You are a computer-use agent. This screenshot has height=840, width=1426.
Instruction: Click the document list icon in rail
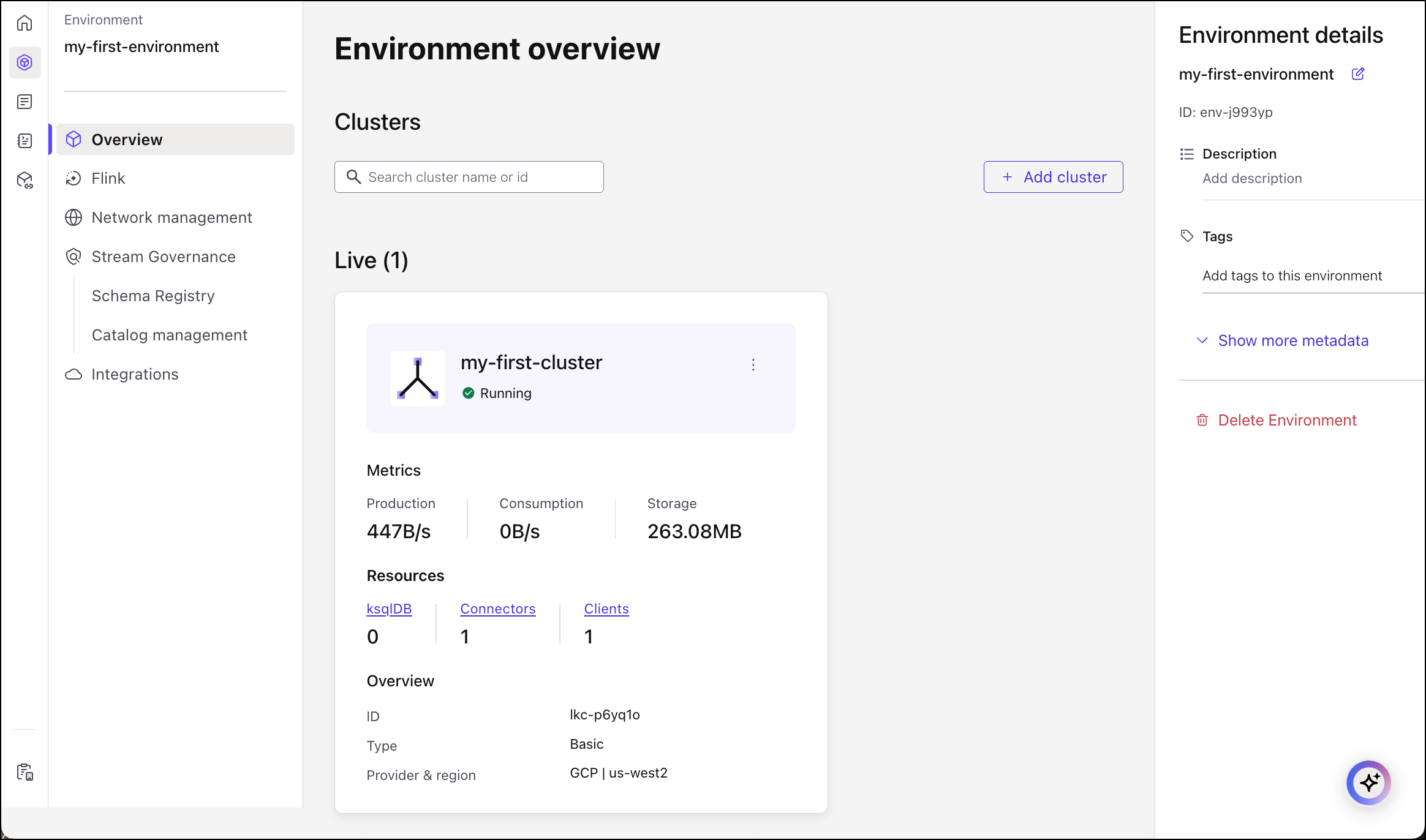click(25, 102)
